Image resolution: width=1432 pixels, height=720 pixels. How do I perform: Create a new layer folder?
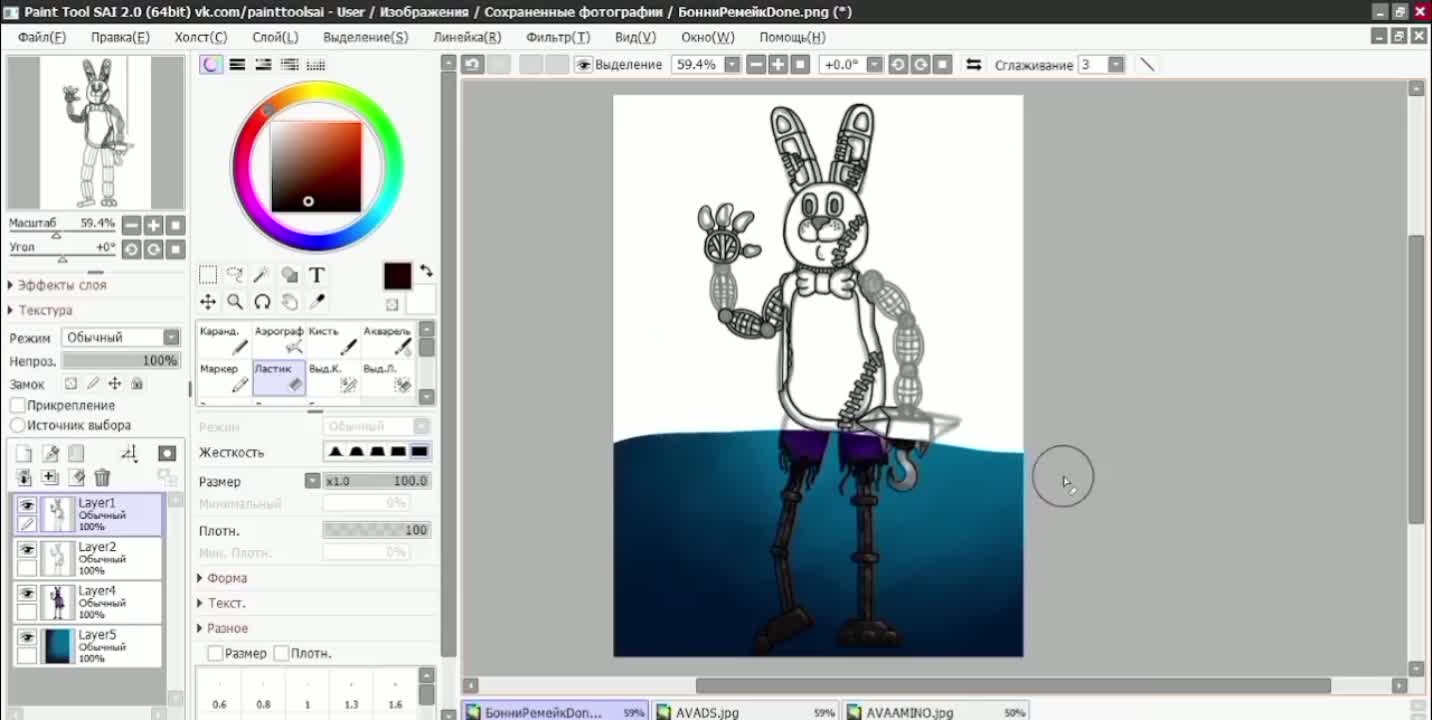(76, 454)
